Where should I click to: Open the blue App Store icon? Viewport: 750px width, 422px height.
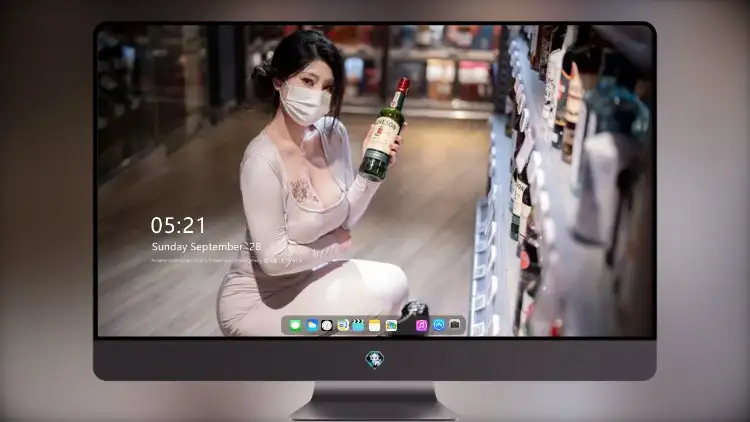pyautogui.click(x=439, y=325)
